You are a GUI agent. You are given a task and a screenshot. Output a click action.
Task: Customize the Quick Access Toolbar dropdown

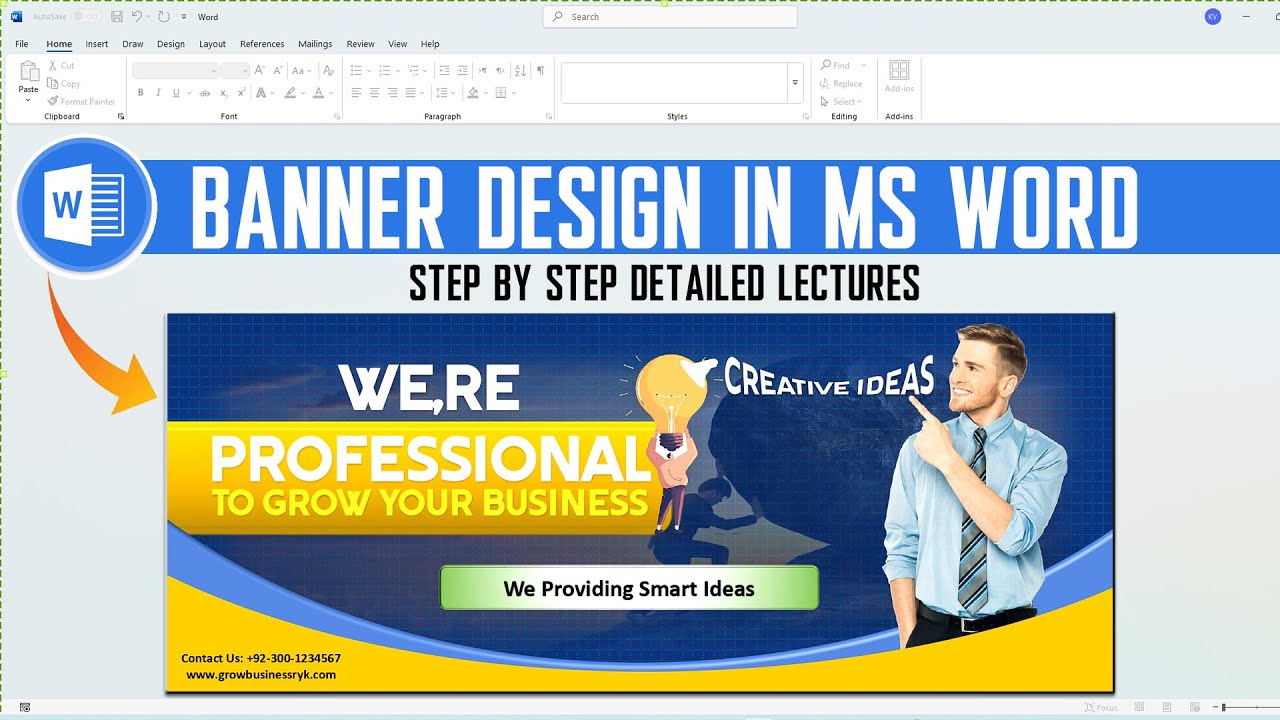184,17
